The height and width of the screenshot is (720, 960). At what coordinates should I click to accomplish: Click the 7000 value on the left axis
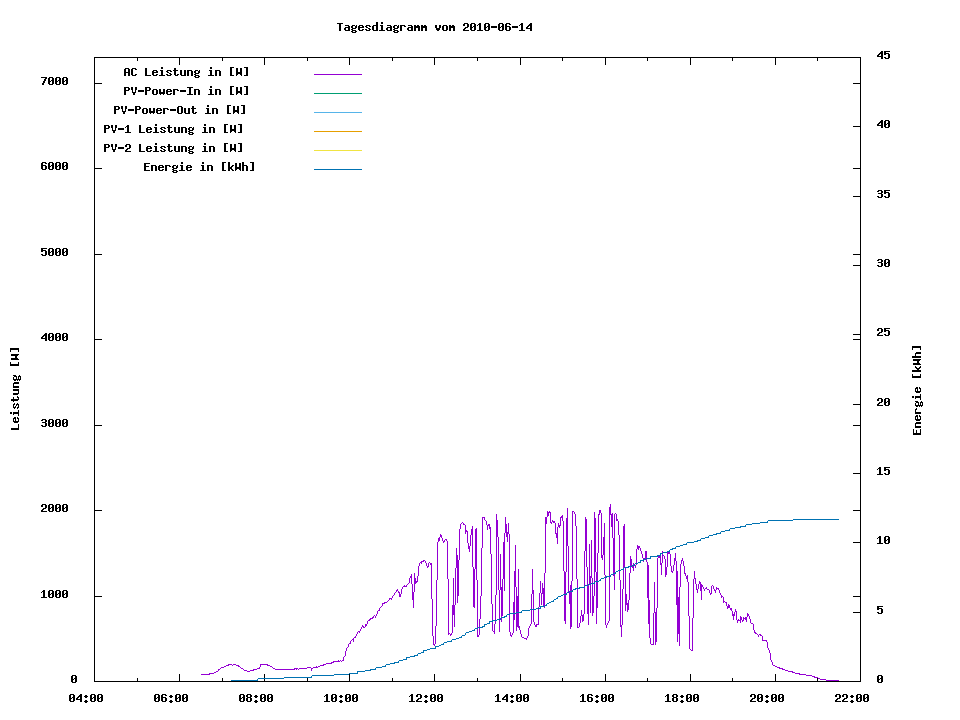click(54, 82)
